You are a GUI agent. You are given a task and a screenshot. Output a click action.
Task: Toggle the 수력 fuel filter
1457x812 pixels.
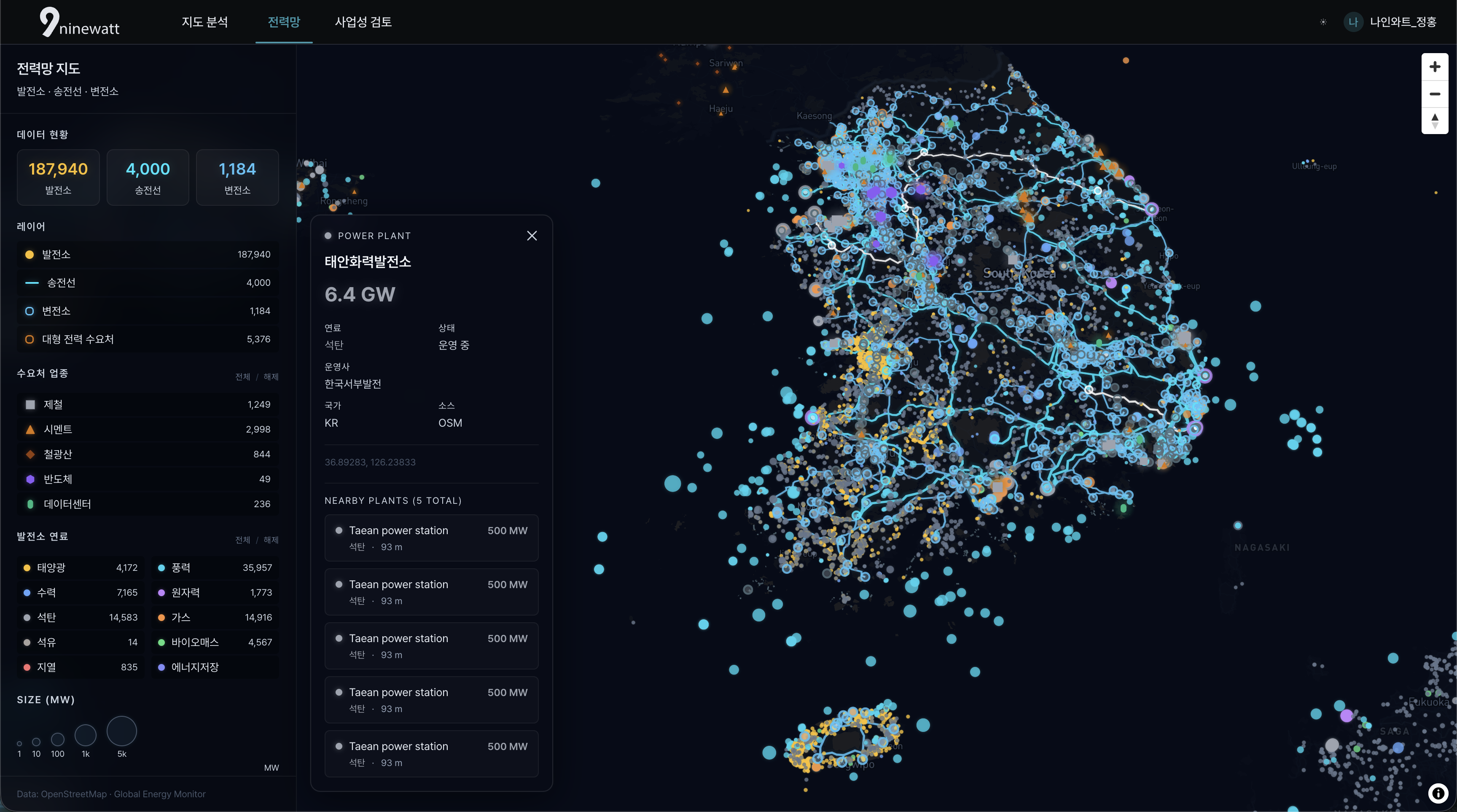coord(81,593)
